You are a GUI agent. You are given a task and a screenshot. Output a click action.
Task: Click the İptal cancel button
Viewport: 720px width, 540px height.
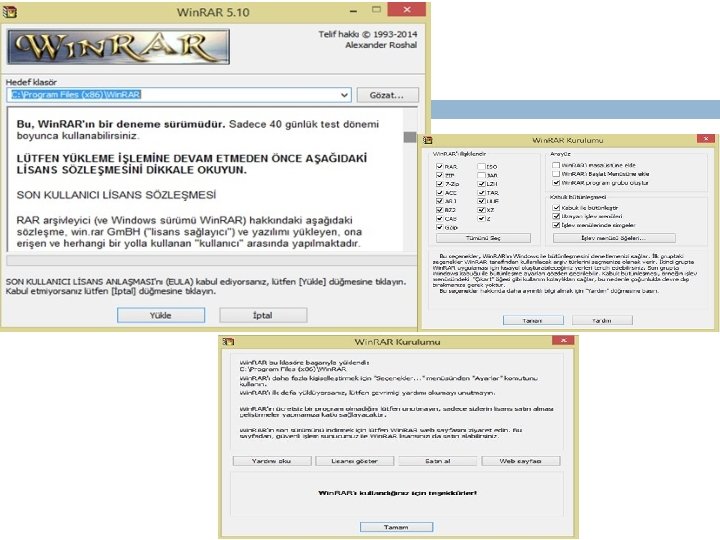(263, 315)
